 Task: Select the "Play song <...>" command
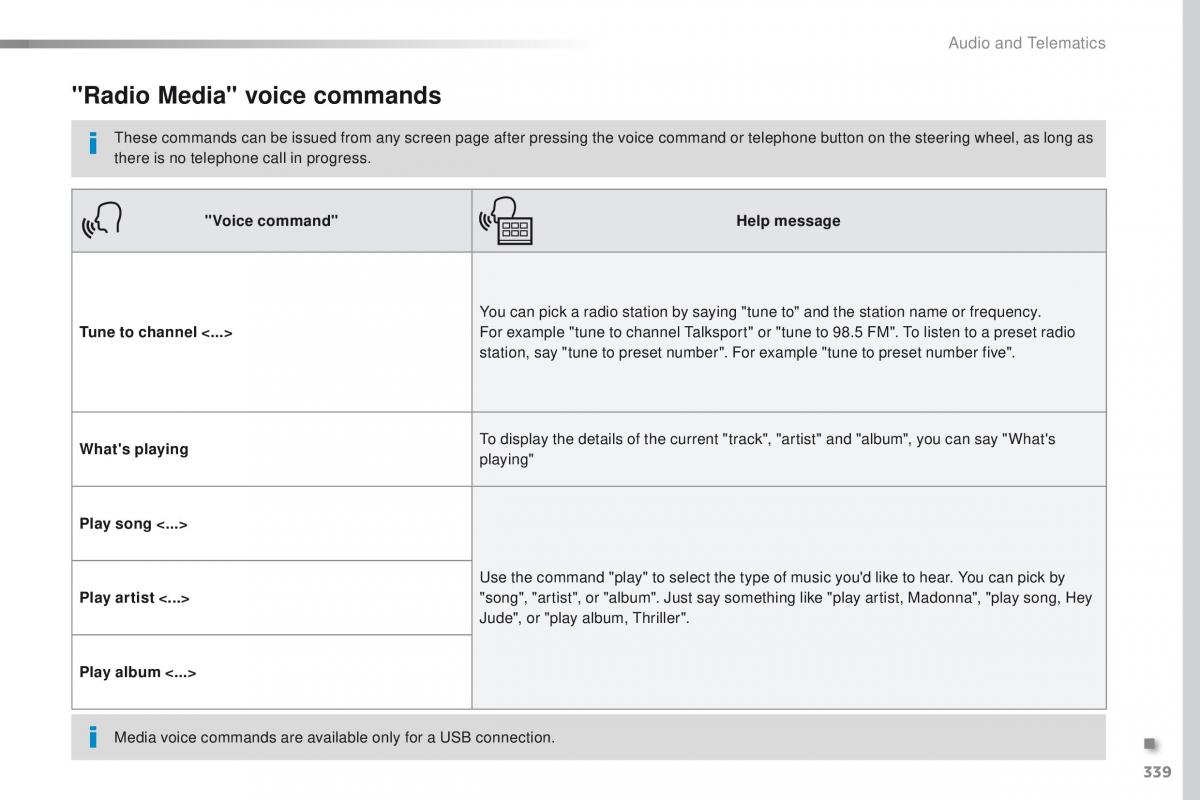point(133,524)
